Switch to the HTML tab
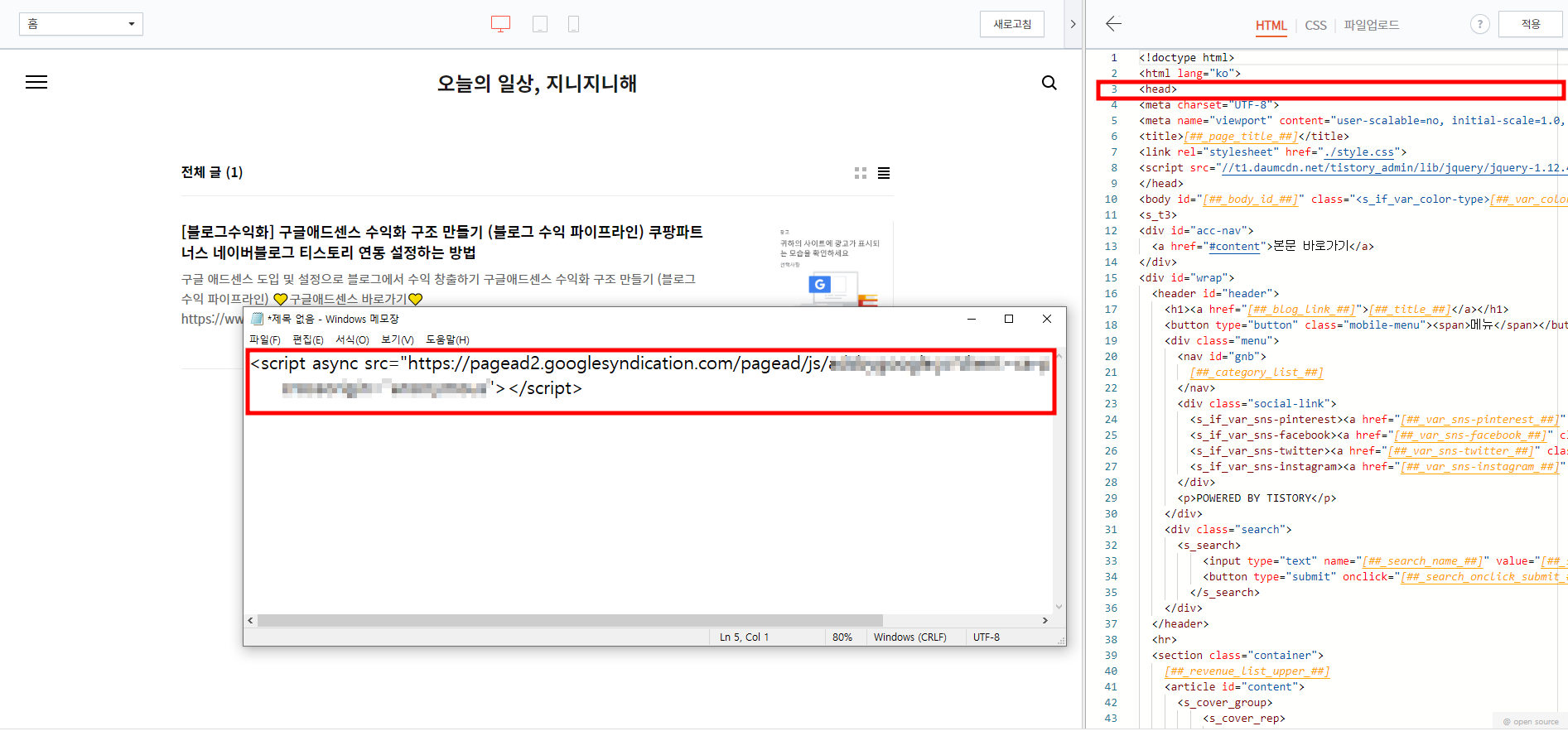The width and height of the screenshot is (1568, 731). click(1271, 25)
